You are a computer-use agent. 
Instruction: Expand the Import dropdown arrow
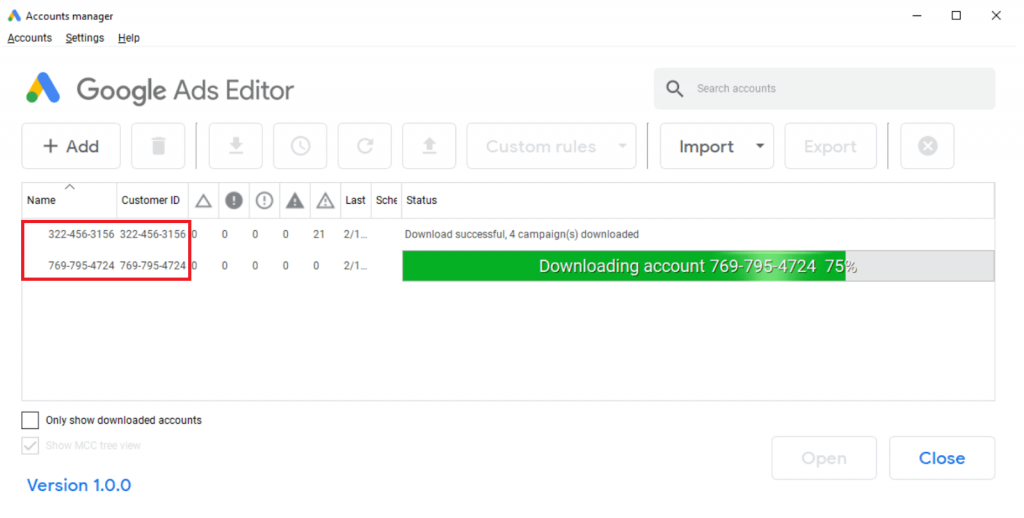pos(760,146)
